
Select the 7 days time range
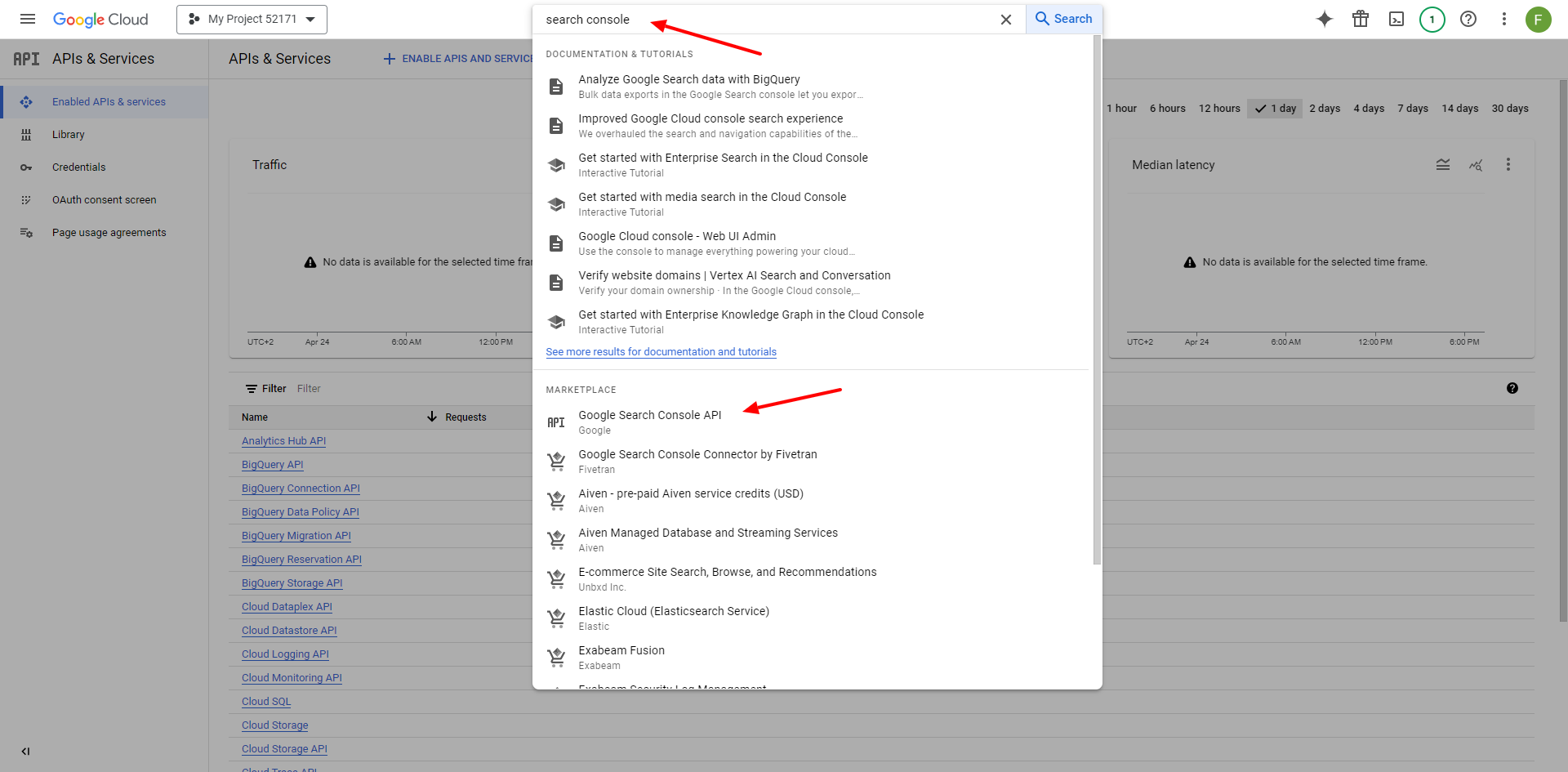pyautogui.click(x=1413, y=109)
